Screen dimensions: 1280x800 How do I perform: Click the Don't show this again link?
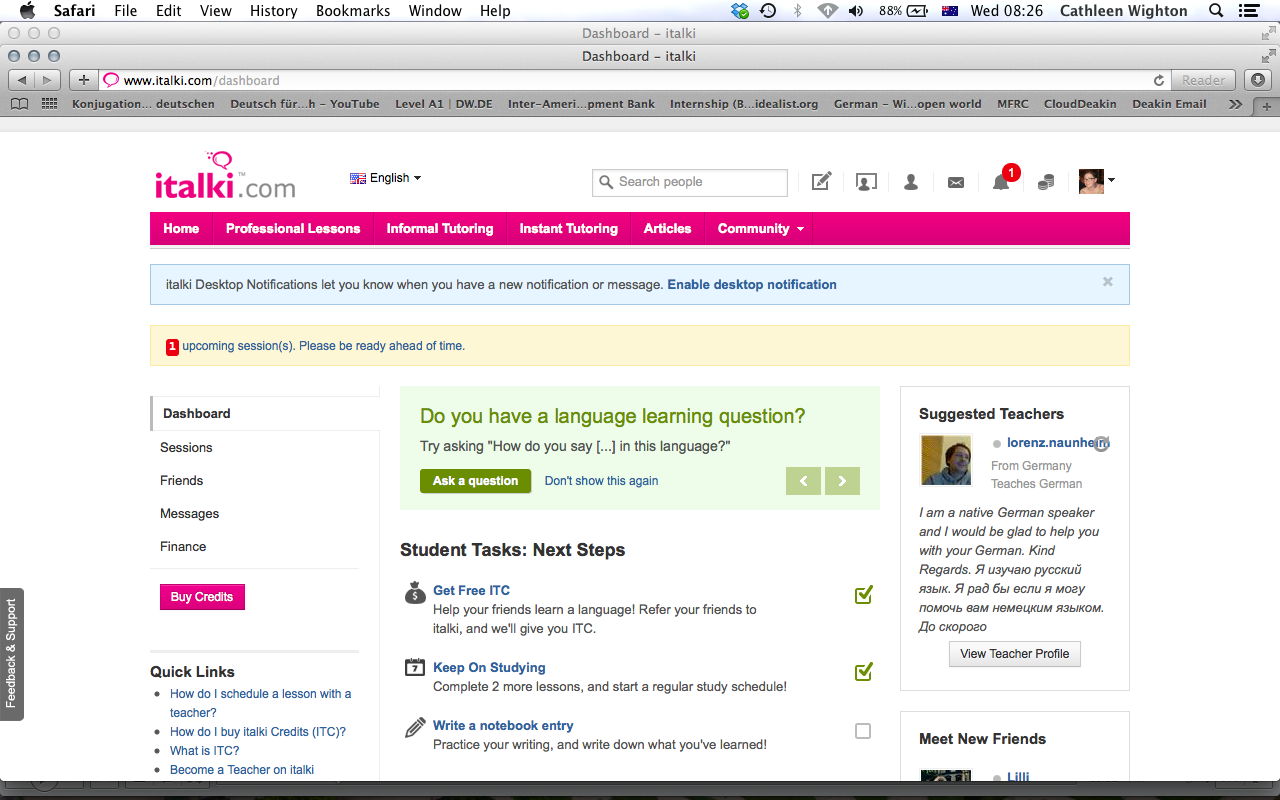[601, 481]
